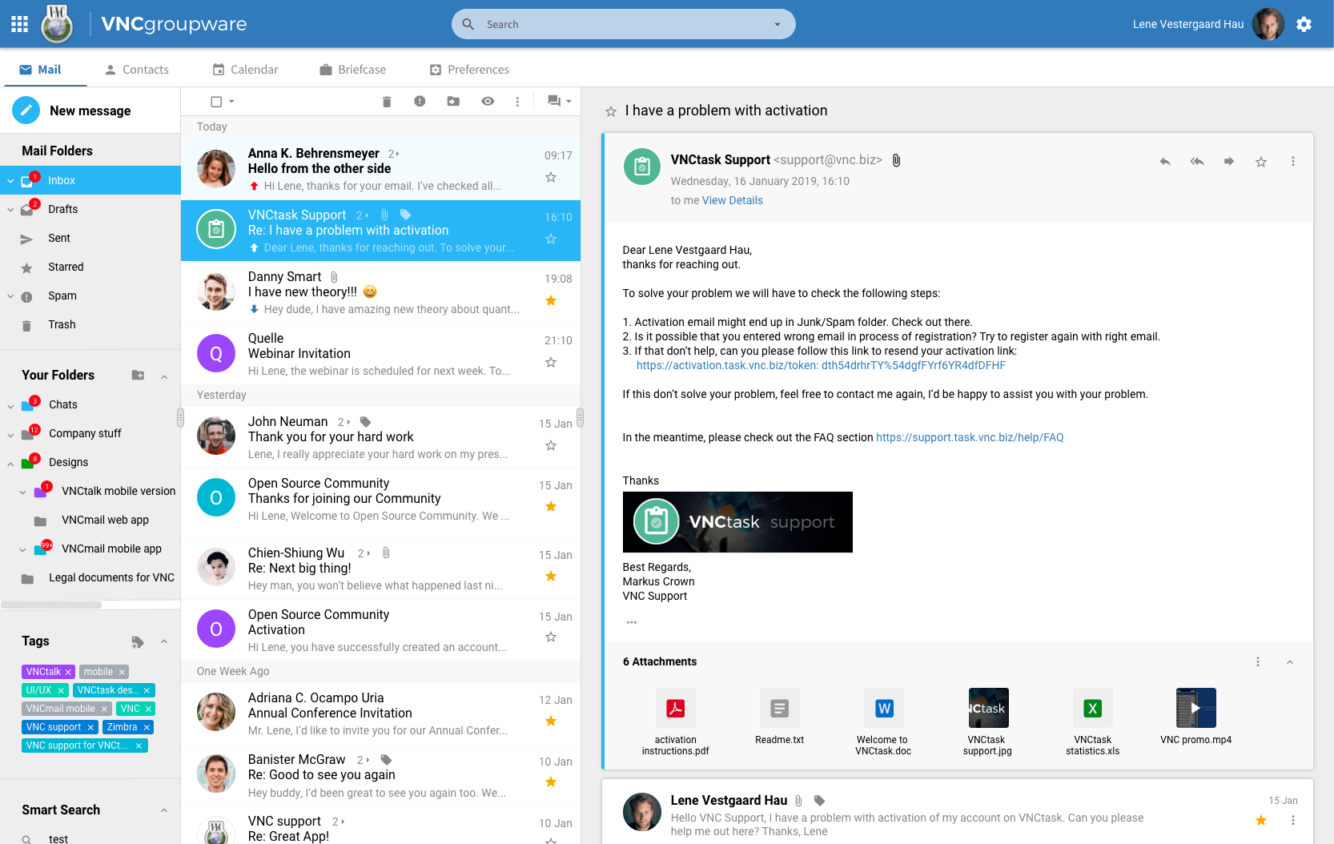Unstar Adriana C. Ocampo Uria email
1334x844 pixels.
tap(551, 721)
